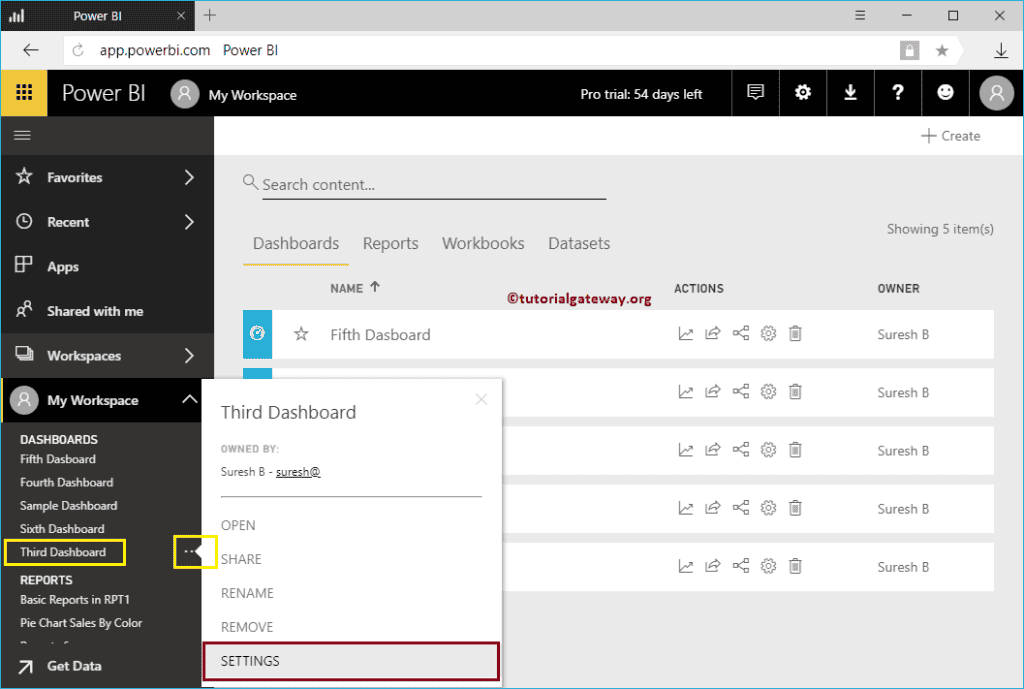Open Power BI help
The image size is (1024, 689).
pos(897,92)
